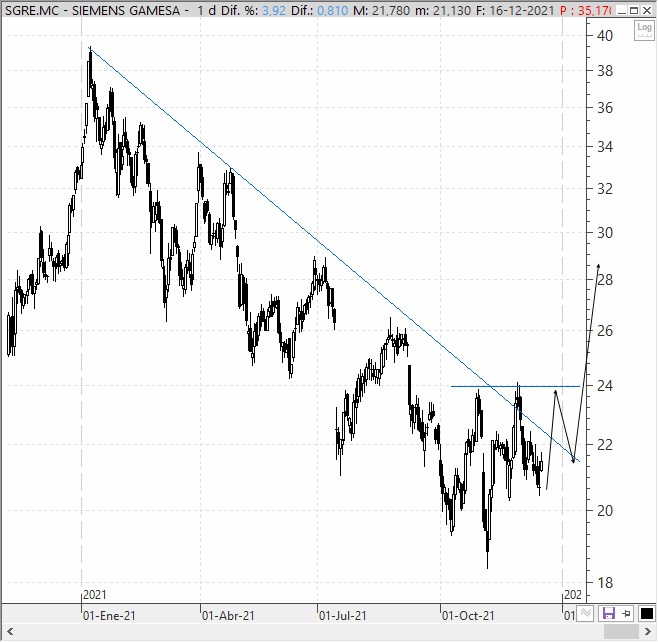Click the m: 21,130 minimum value
This screenshot has width=658, height=642.
(443, 10)
